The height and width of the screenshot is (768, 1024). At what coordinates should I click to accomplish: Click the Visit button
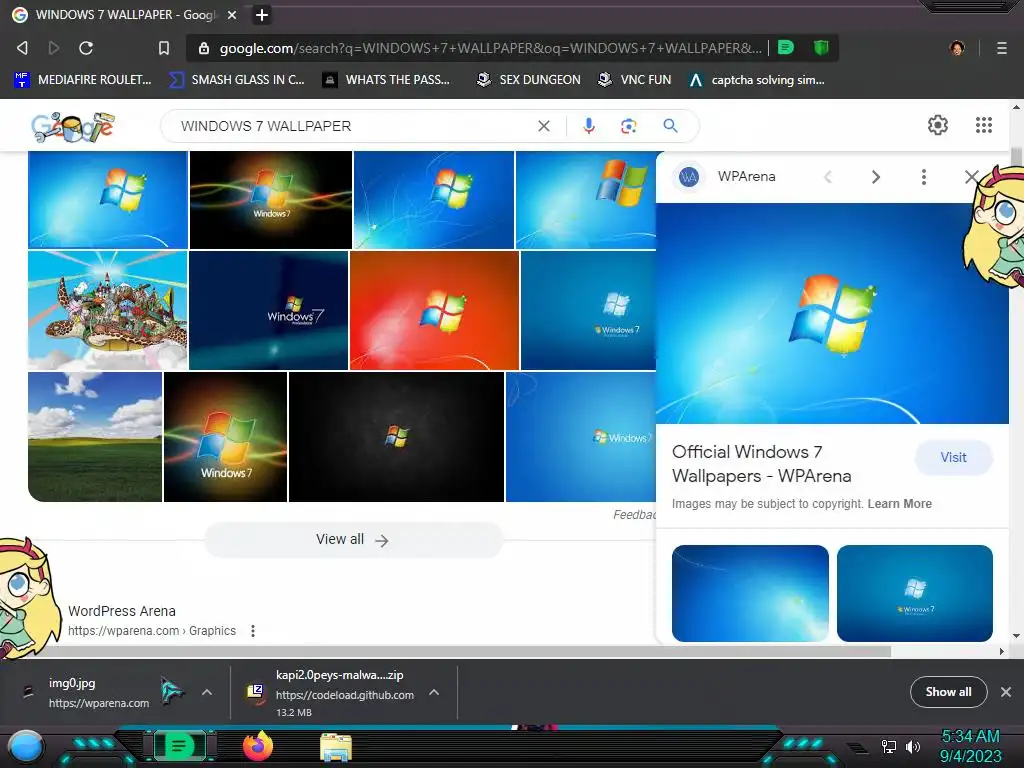coord(953,457)
